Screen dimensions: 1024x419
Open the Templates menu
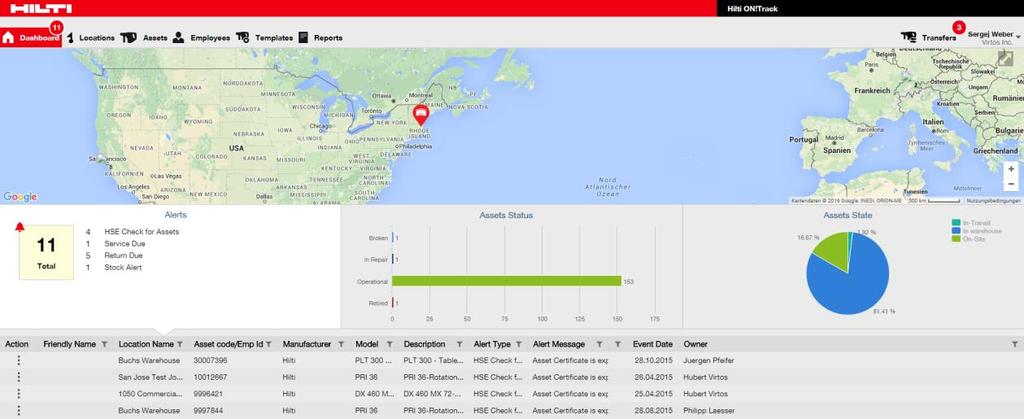(274, 38)
